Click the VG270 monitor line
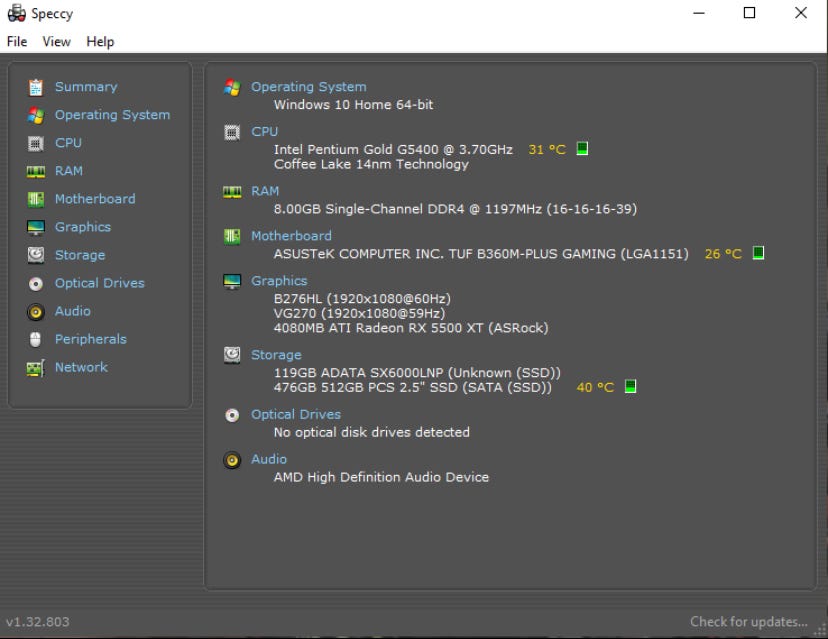This screenshot has width=828, height=639. point(359,314)
